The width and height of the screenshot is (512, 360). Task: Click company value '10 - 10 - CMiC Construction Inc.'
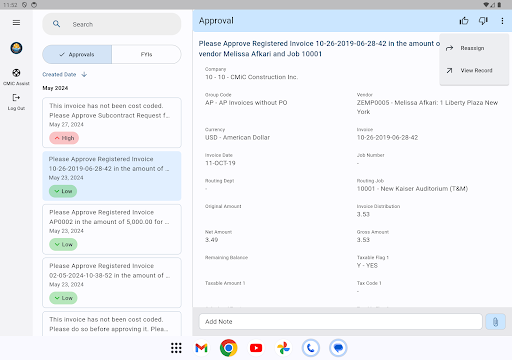pyautogui.click(x=252, y=77)
